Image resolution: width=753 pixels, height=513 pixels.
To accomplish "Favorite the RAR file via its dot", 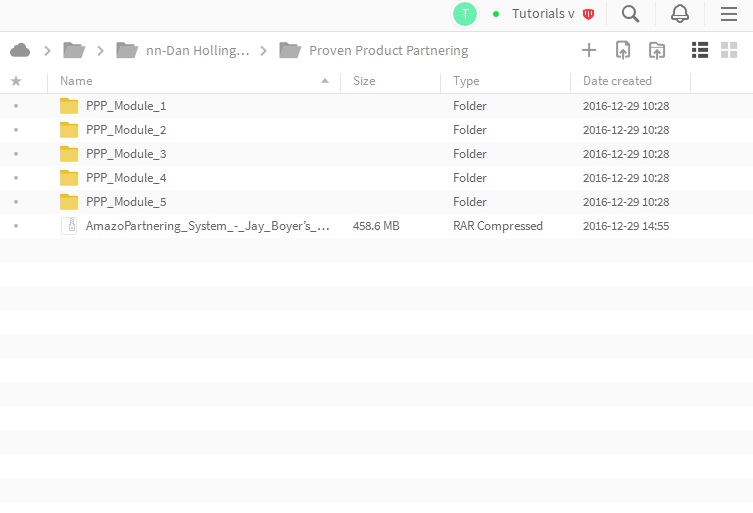I will click(x=16, y=226).
